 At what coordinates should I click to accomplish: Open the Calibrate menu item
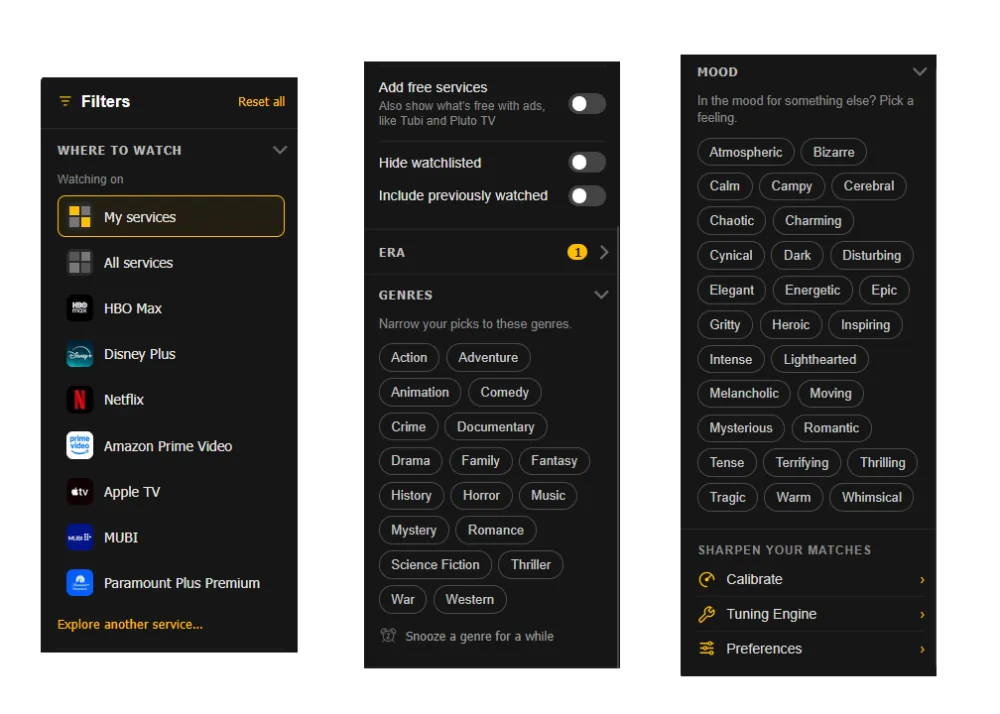coord(811,579)
